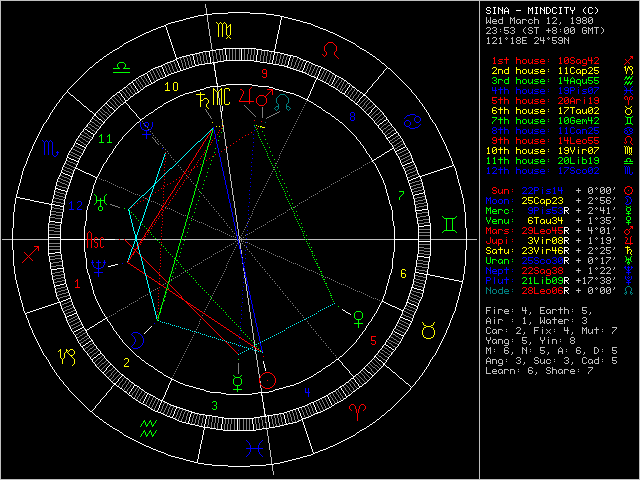The height and width of the screenshot is (480, 640).
Task: Click the 'Merc: 9Pis53R' row
Action: (559, 211)
